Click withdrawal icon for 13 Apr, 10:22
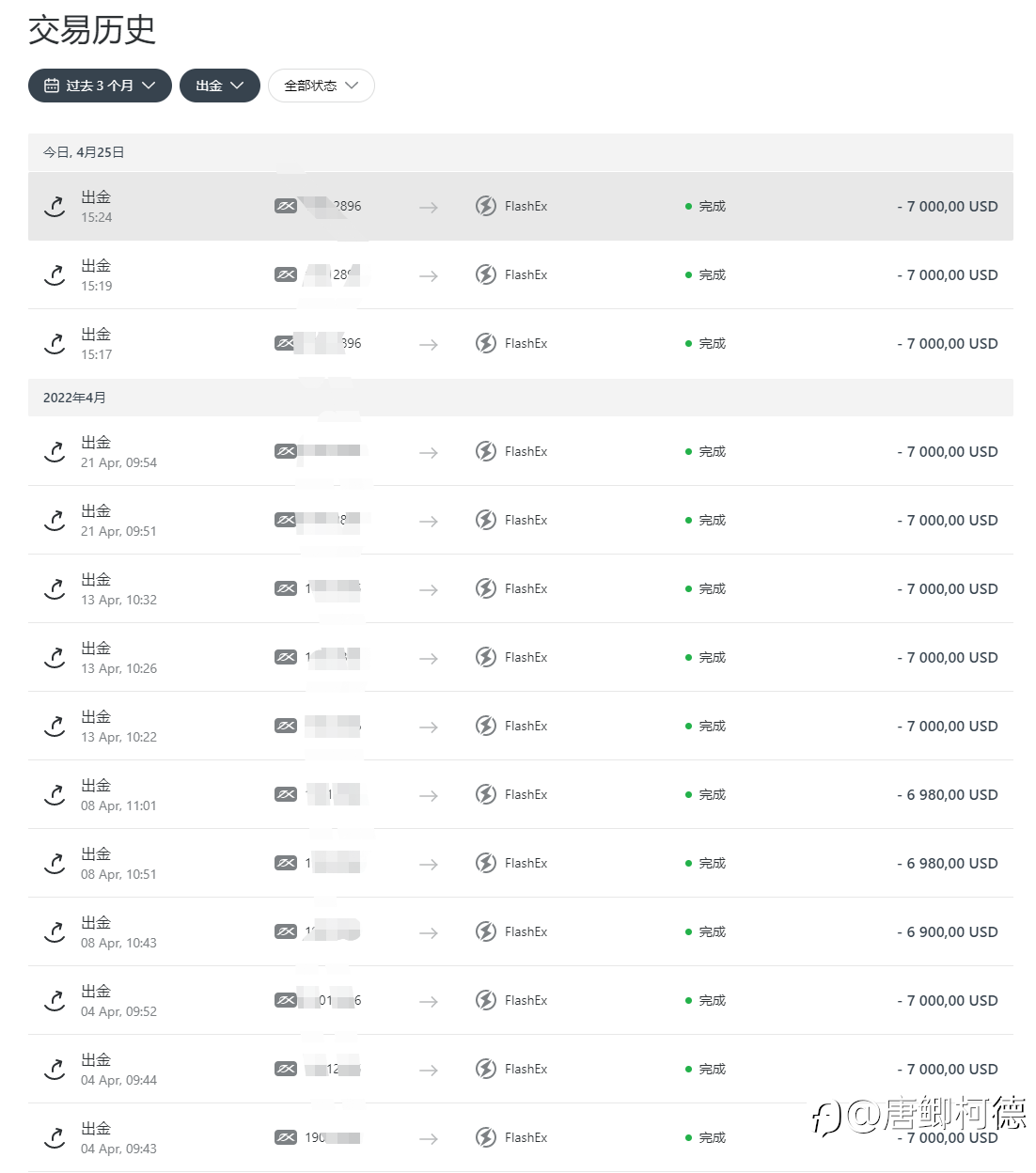Viewport: 1036px width, 1173px height. 55,726
